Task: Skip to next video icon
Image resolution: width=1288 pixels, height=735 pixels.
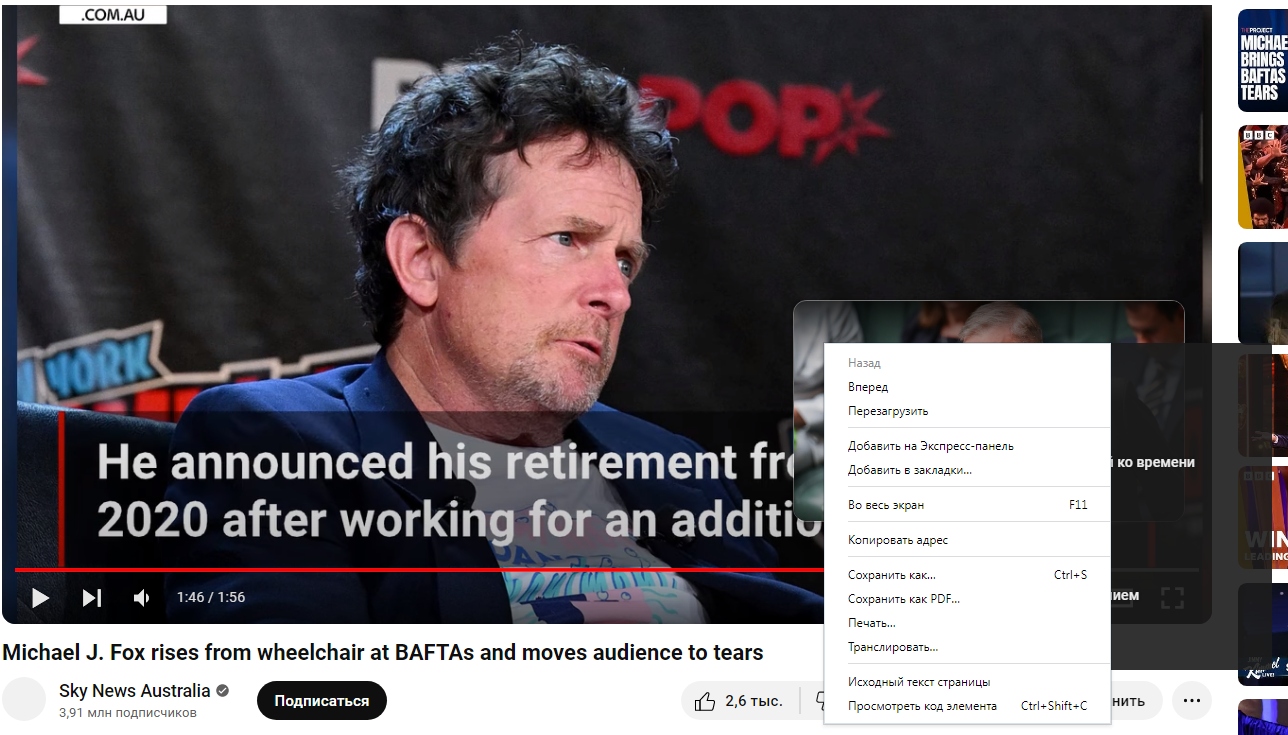Action: [x=92, y=597]
